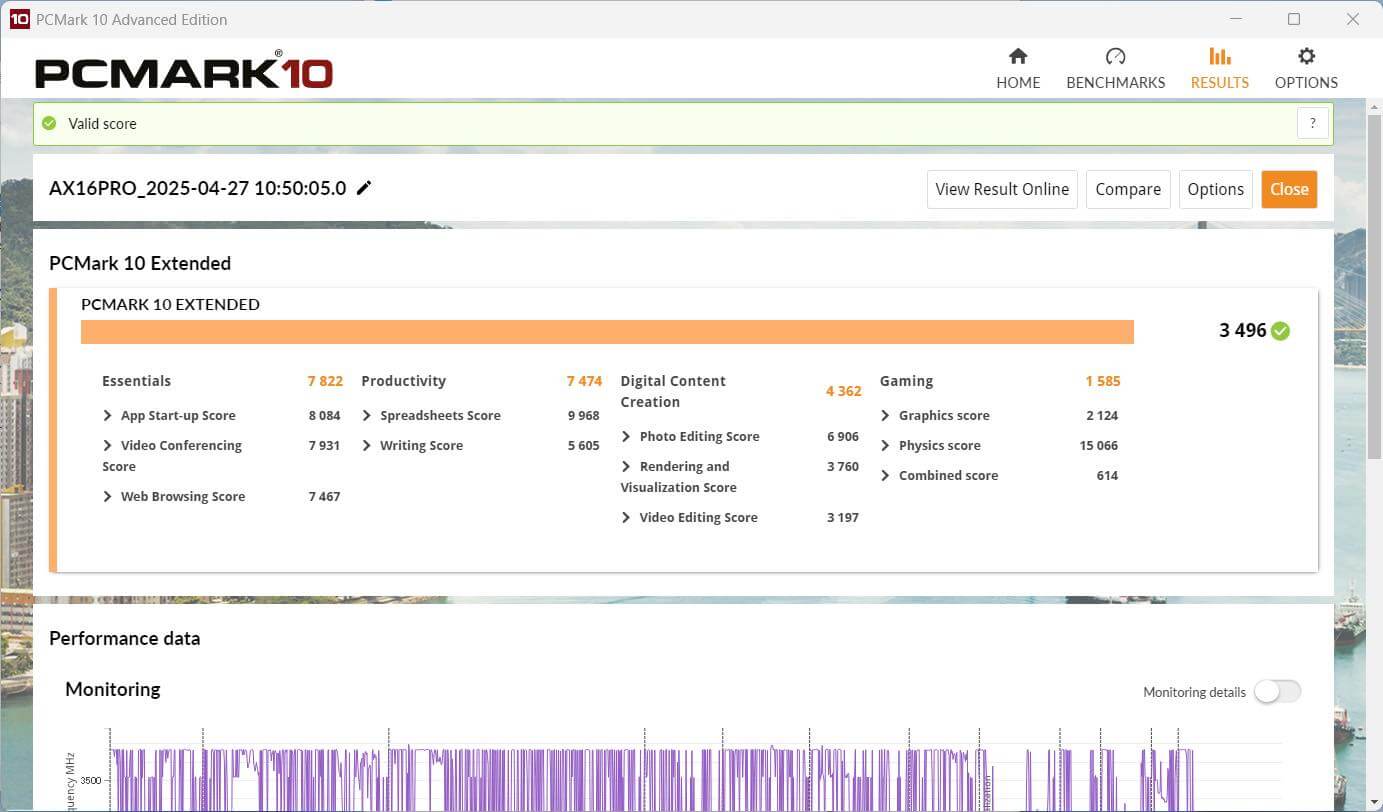
Task: Click the Performance data heading
Action: (x=124, y=638)
